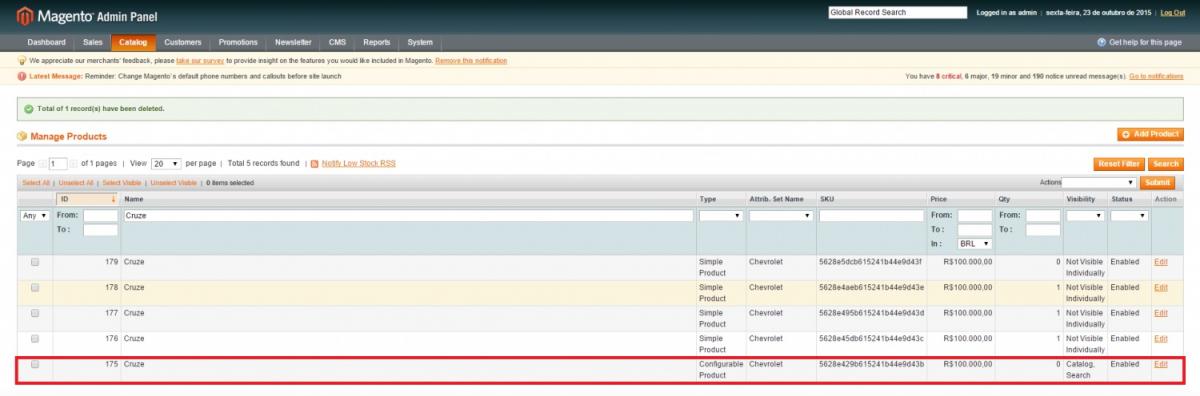This screenshot has width=1200, height=396.
Task: Click Edit for product 179
Action: [x=1160, y=262]
